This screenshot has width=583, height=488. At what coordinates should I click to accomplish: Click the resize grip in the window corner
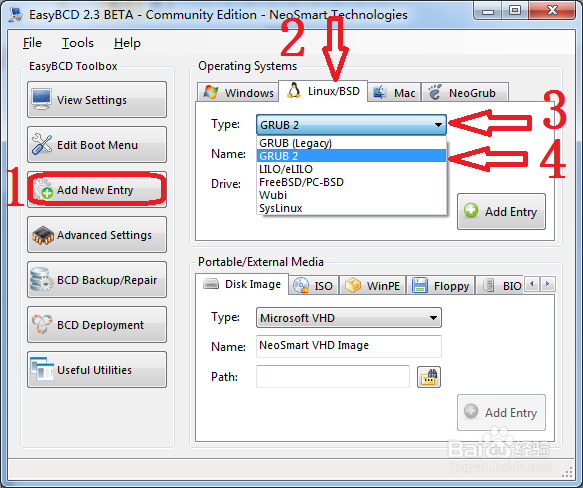(567, 472)
